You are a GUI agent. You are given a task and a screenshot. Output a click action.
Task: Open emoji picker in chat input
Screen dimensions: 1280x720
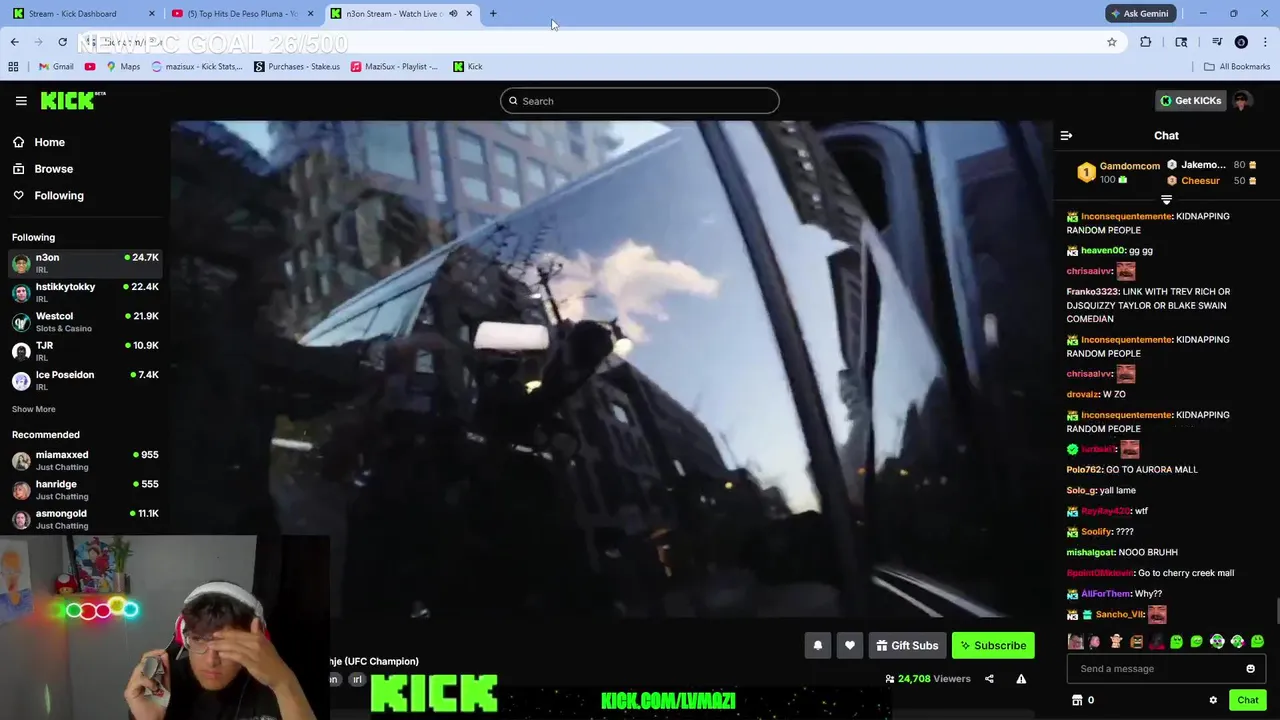(x=1250, y=669)
